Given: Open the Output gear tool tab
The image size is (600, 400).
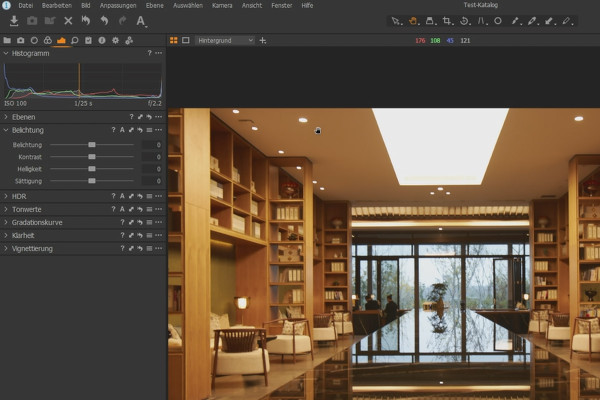Looking at the screenshot, I should (115, 40).
